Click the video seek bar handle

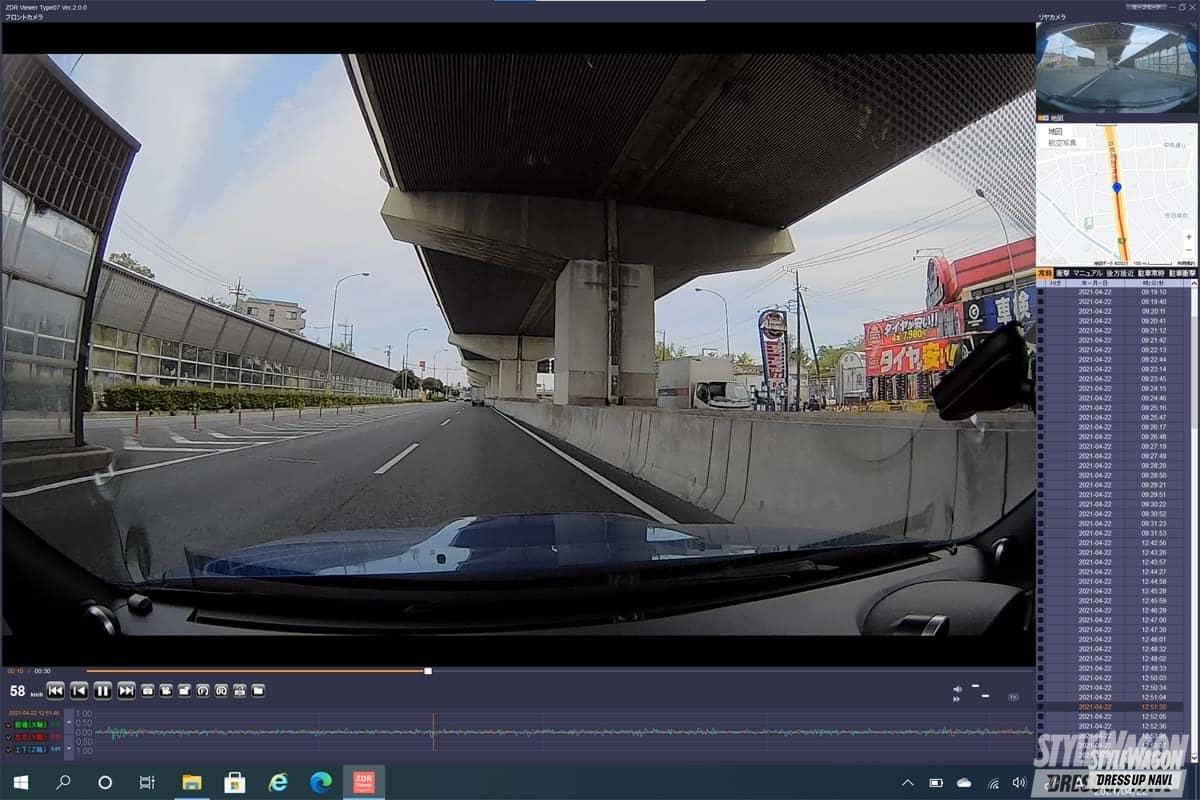point(428,671)
